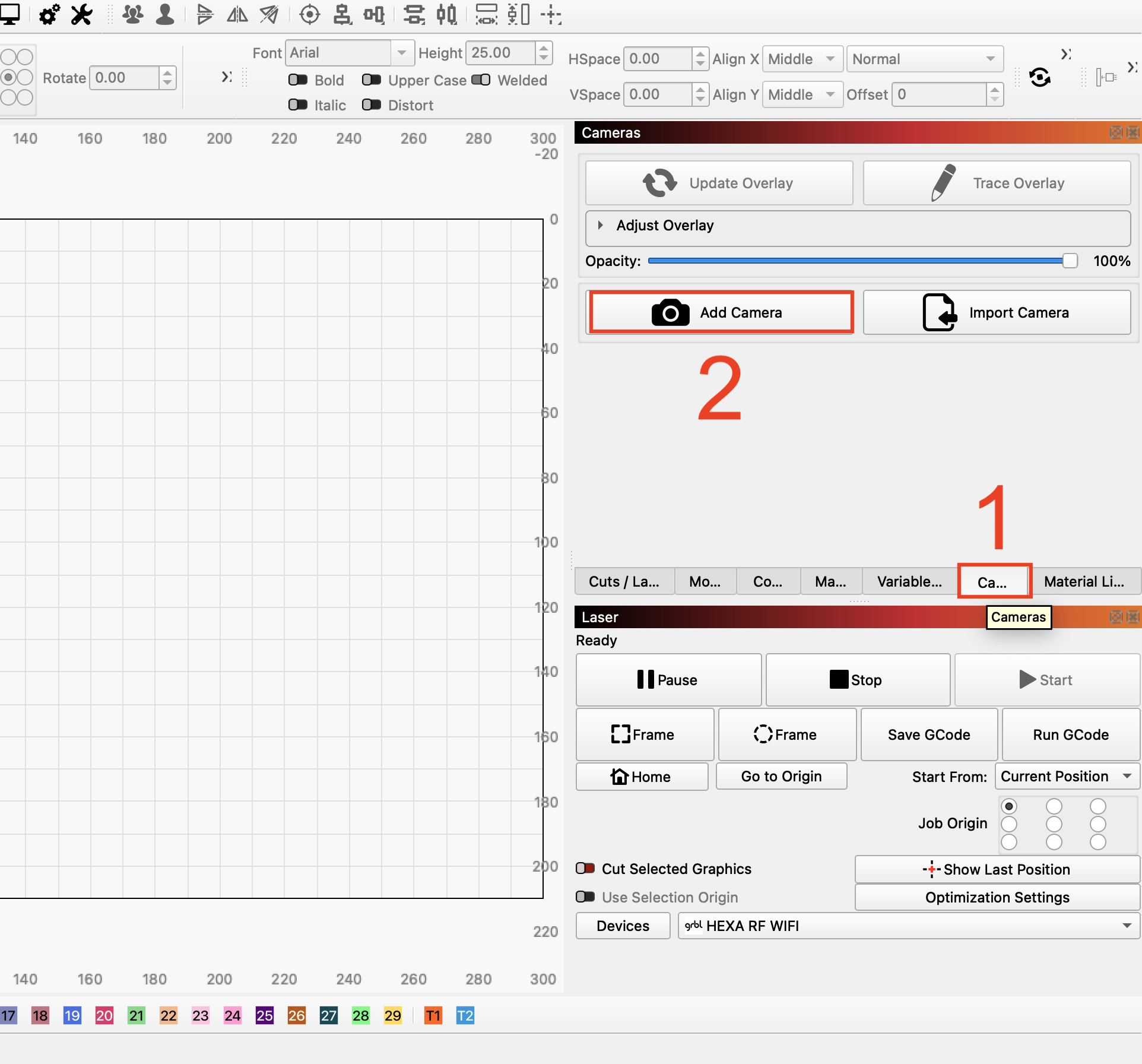
Task: Select the top-left Job Origin radio button
Action: tap(1009, 806)
